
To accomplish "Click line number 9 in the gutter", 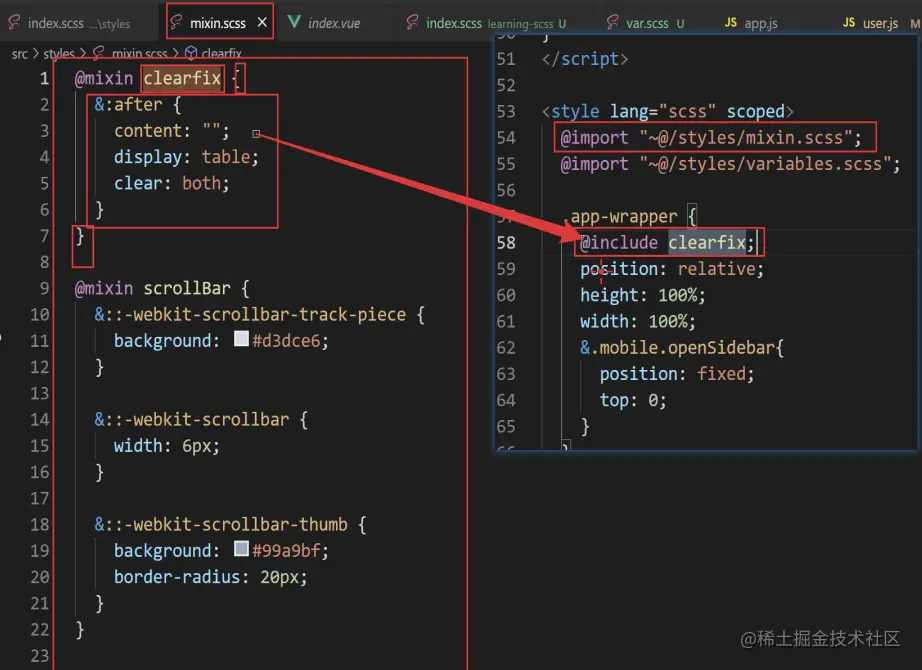I will pyautogui.click(x=44, y=288).
